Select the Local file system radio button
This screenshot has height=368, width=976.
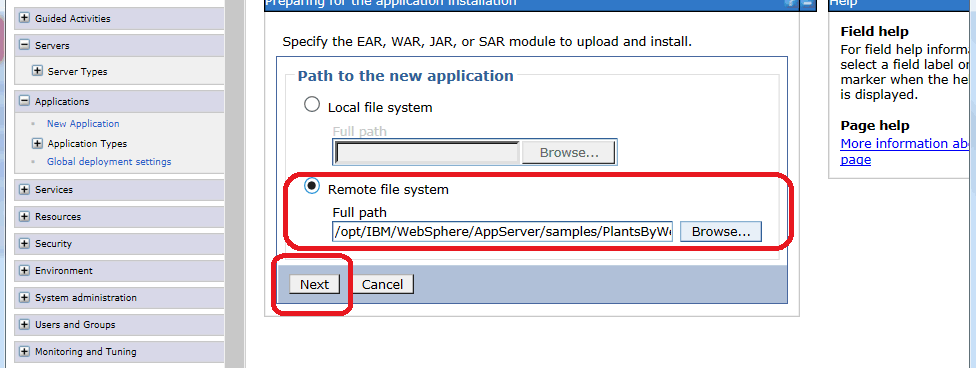click(312, 105)
